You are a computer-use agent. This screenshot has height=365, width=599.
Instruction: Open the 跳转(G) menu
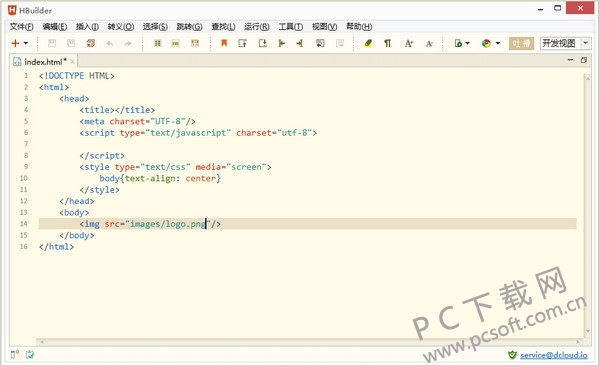click(x=189, y=26)
